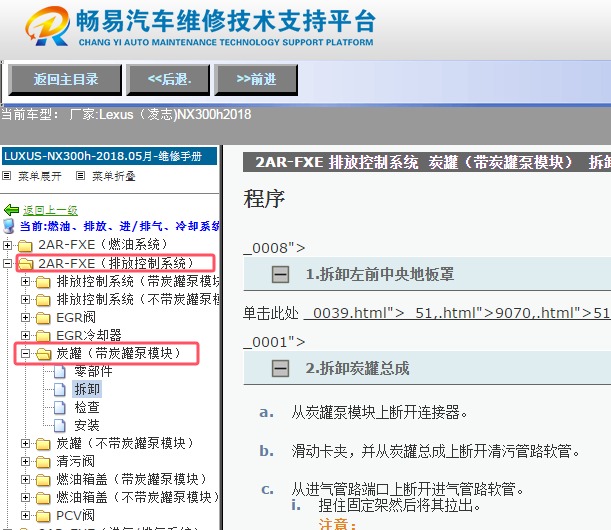
Task: Click page icon next to 安装
Action: (x=60, y=425)
